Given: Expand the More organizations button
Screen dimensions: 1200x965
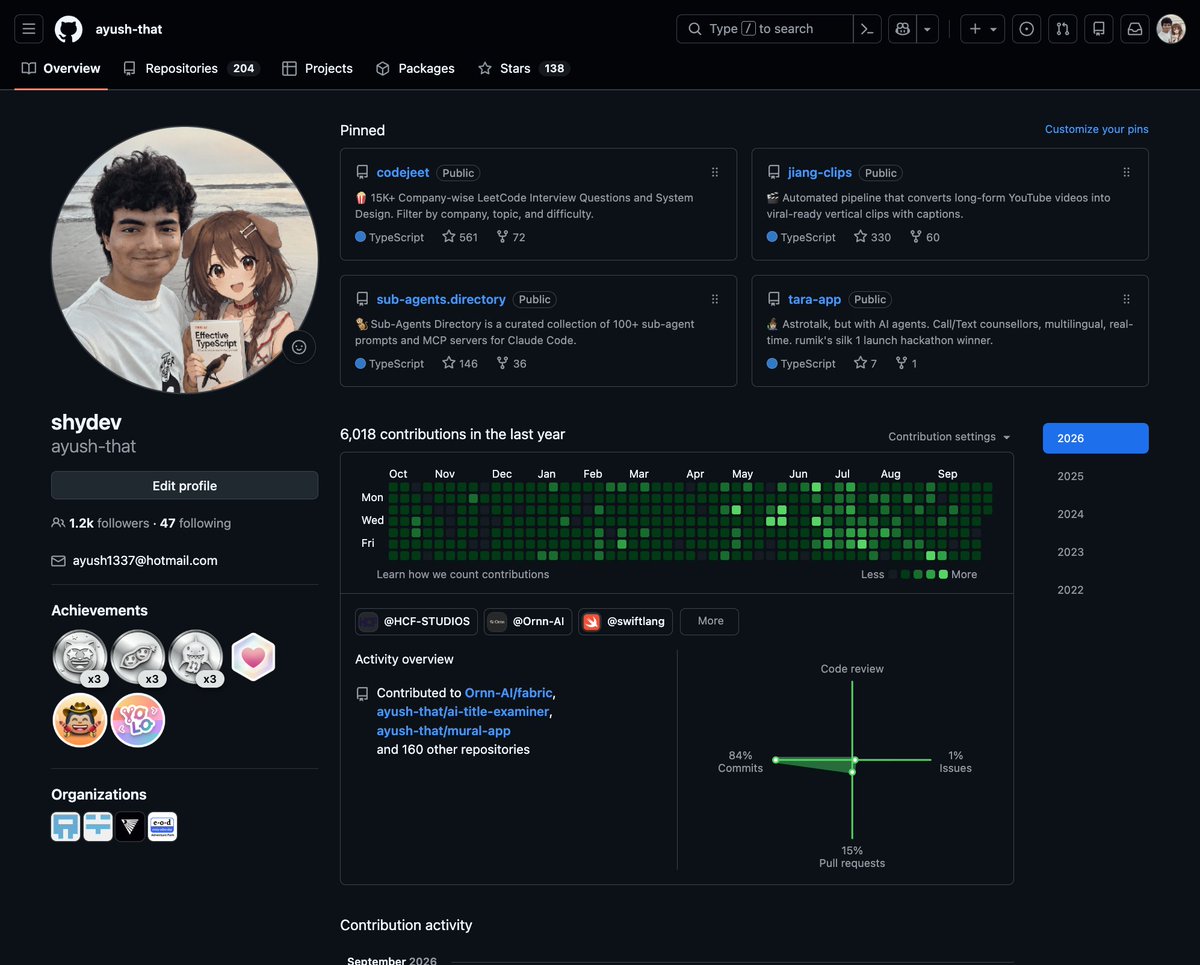Looking at the screenshot, I should tap(710, 621).
